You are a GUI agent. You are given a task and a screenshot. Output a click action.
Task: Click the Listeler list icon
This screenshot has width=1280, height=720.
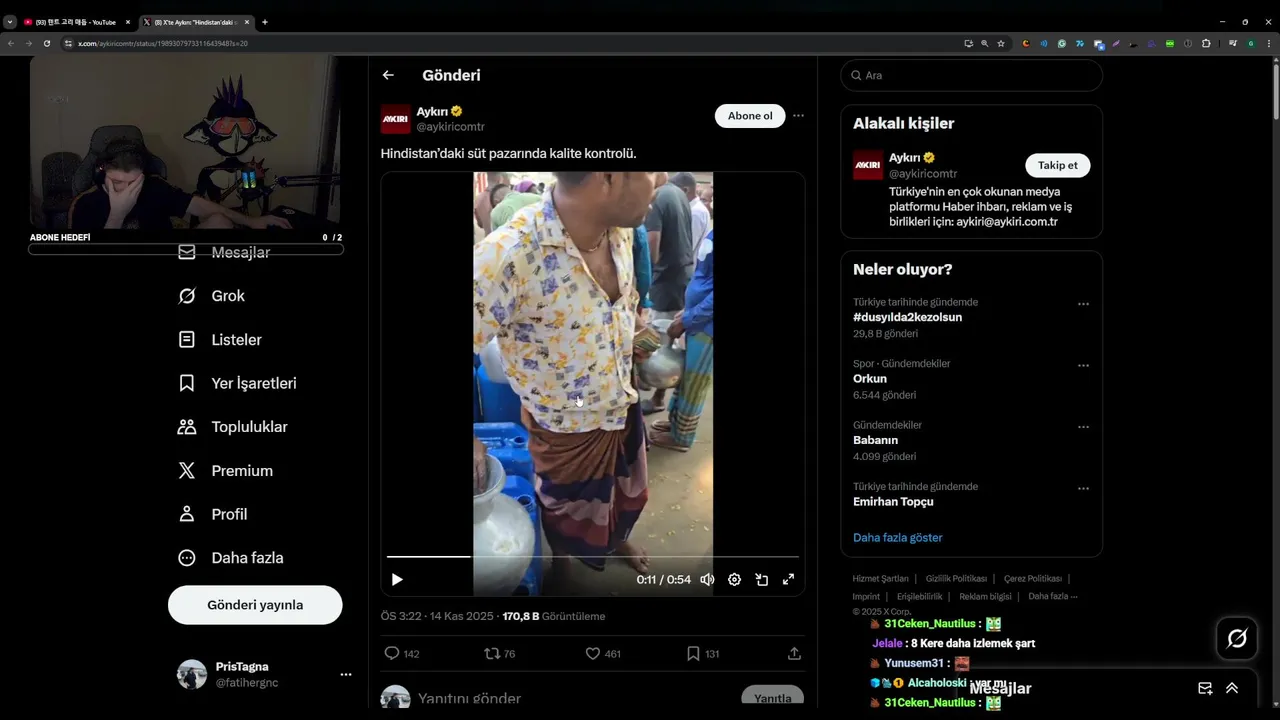click(x=187, y=340)
